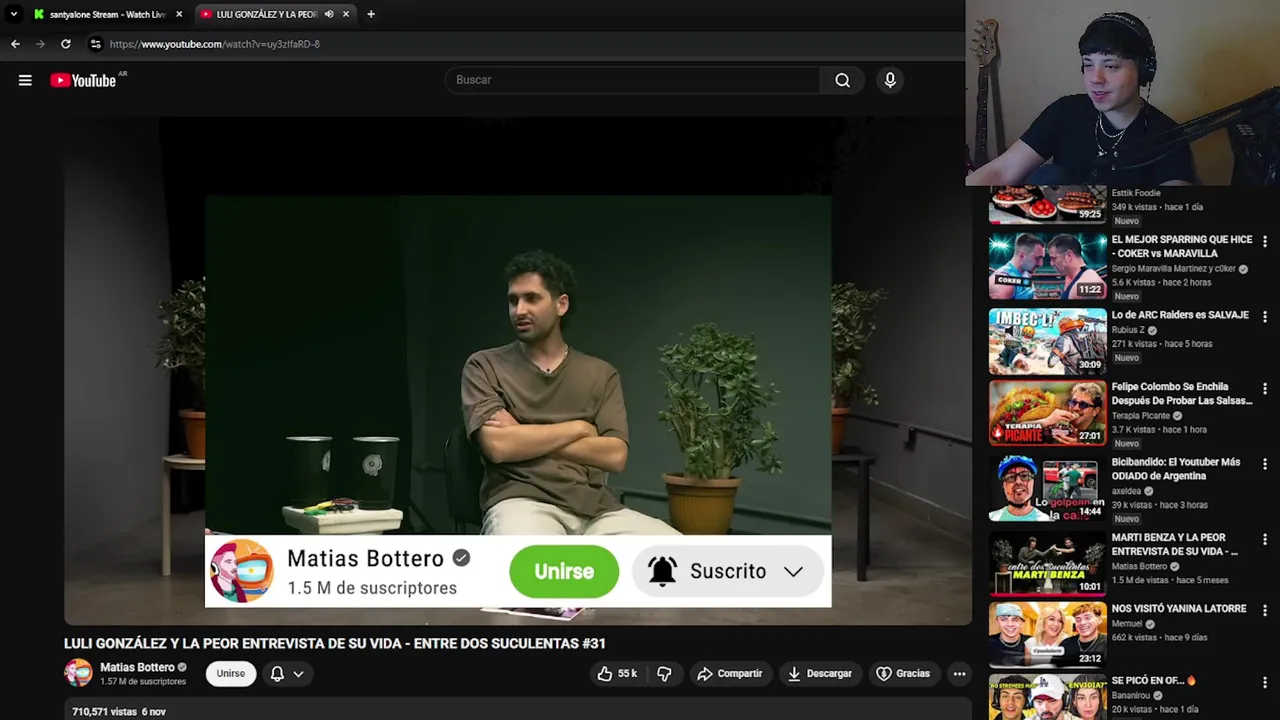The image size is (1280, 720).
Task: Open options for Bicibandido video
Action: [x=1265, y=465]
